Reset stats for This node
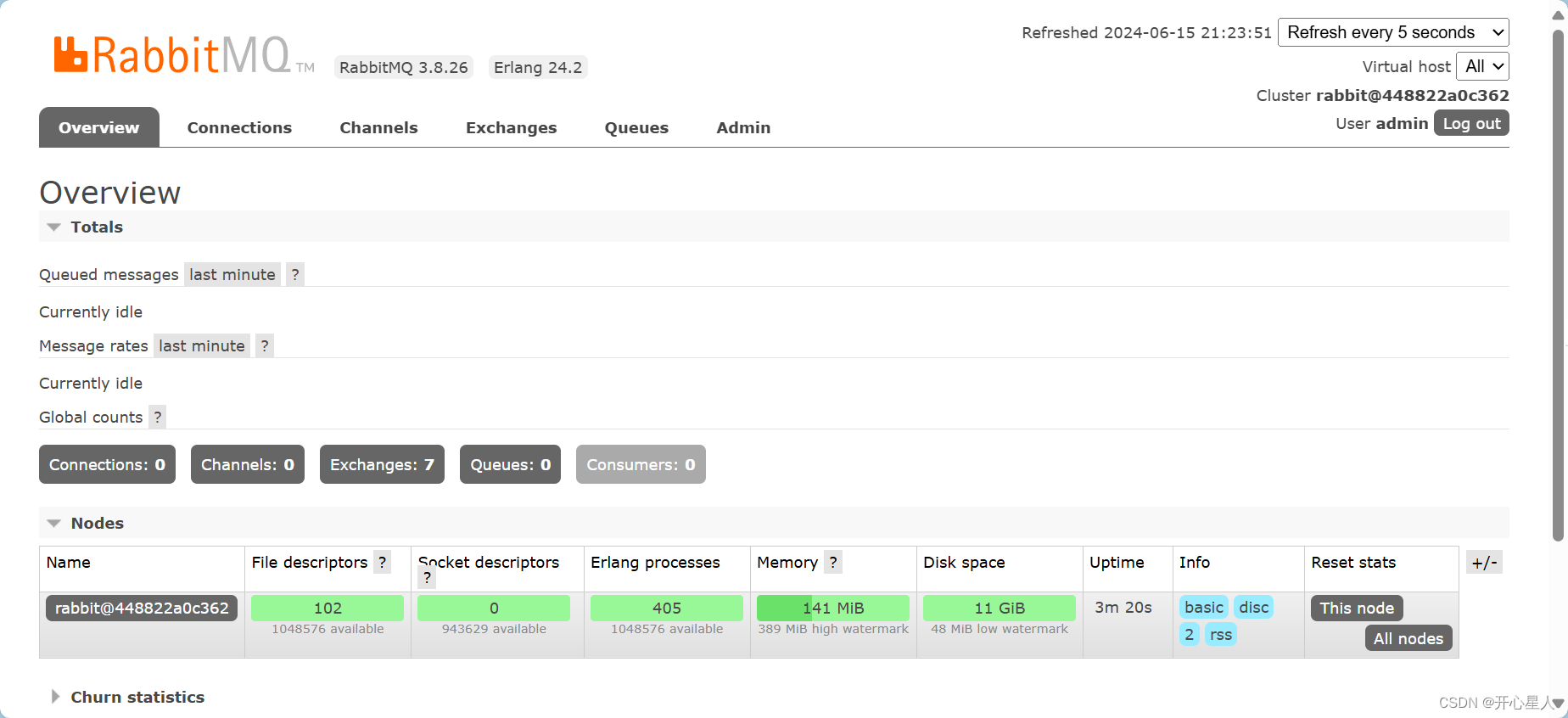 pyautogui.click(x=1357, y=608)
